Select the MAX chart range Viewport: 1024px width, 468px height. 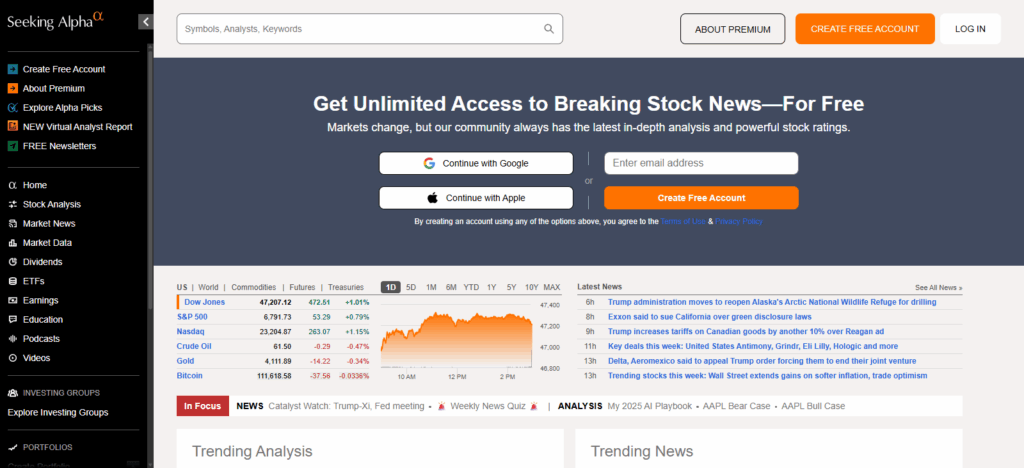tap(552, 287)
